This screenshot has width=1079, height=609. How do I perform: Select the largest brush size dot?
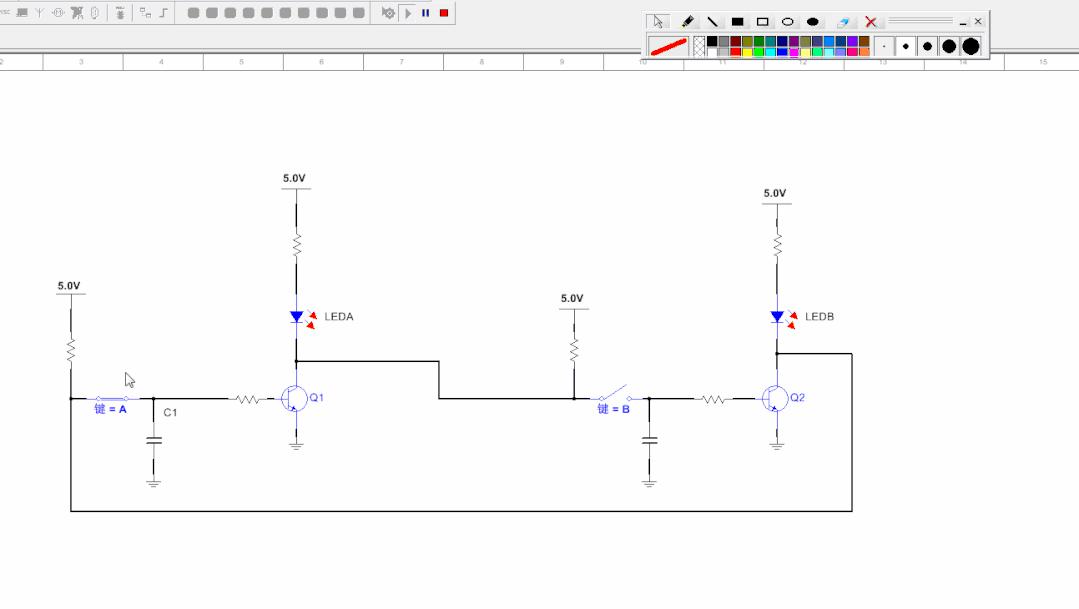pyautogui.click(x=971, y=46)
